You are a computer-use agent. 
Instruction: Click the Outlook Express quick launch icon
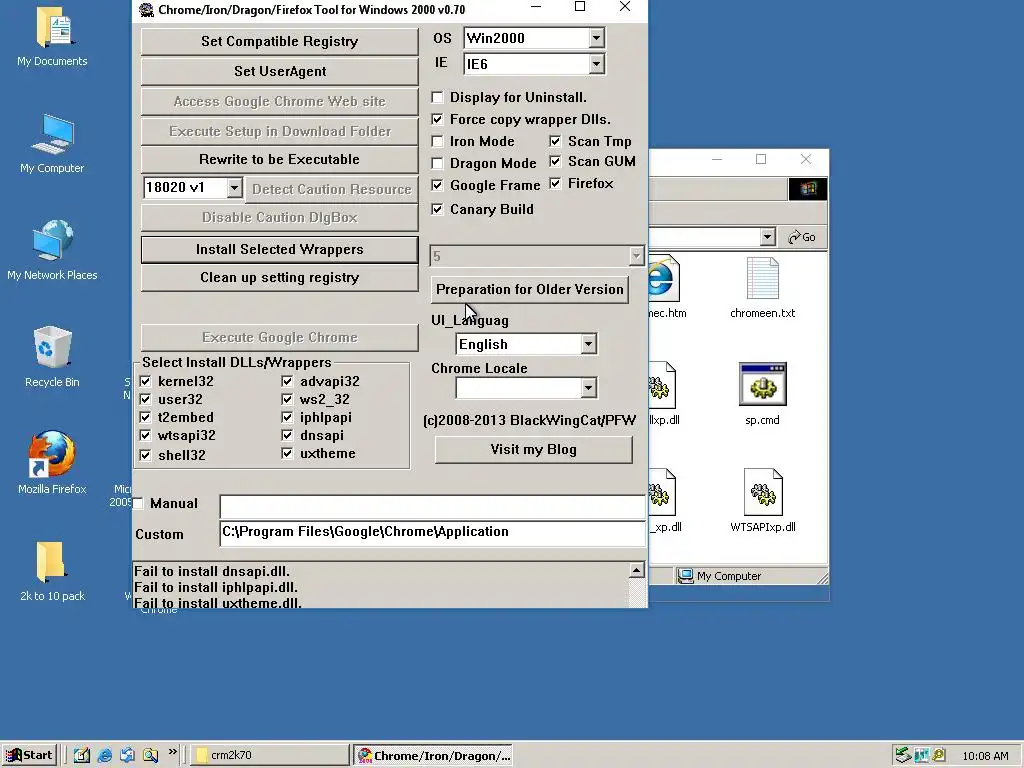[127, 755]
